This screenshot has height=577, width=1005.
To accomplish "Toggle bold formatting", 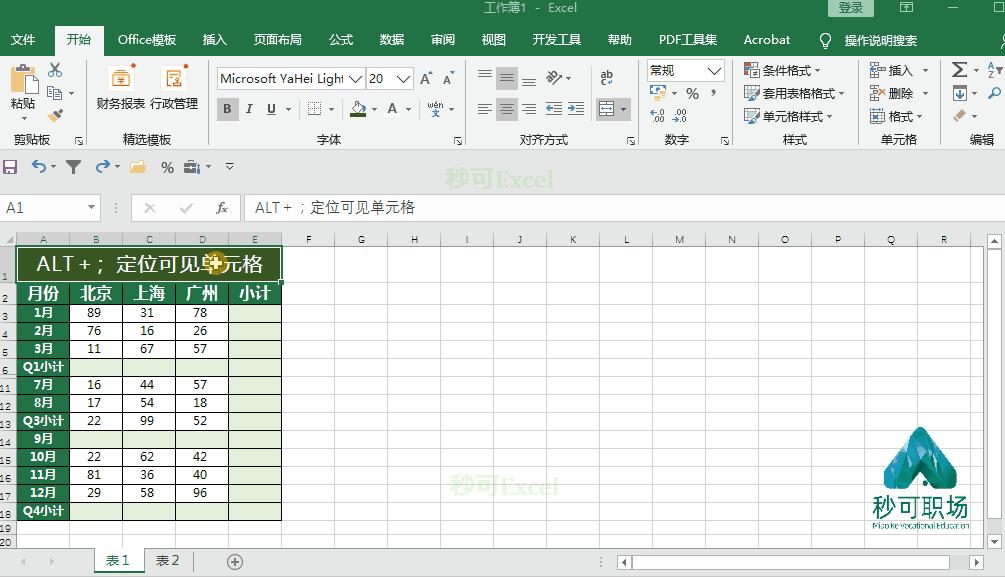I will [x=226, y=109].
